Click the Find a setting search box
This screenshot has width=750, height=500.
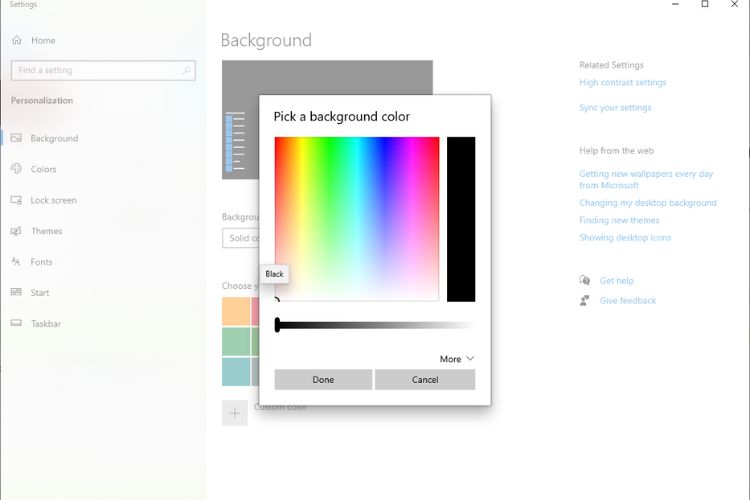[103, 70]
